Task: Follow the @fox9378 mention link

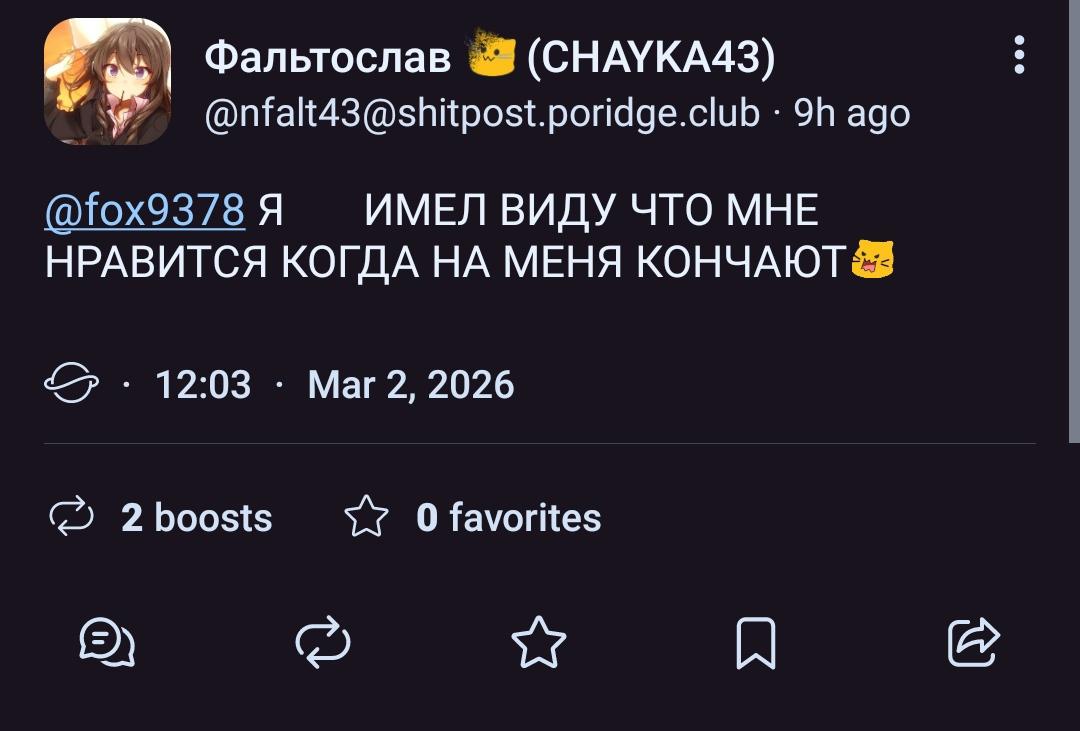Action: pyautogui.click(x=145, y=211)
